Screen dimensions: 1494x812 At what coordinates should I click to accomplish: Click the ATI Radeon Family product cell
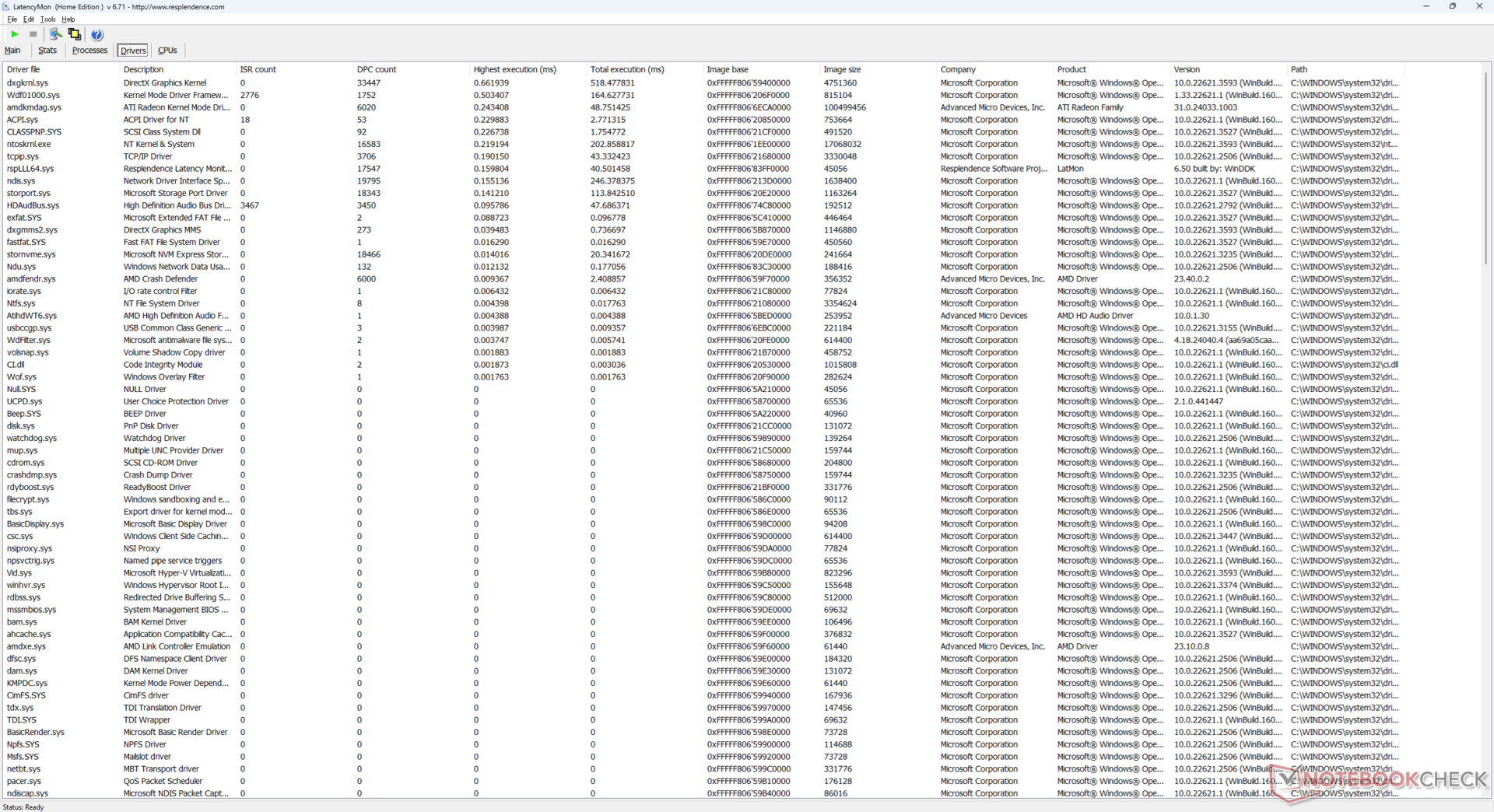pyautogui.click(x=1090, y=107)
